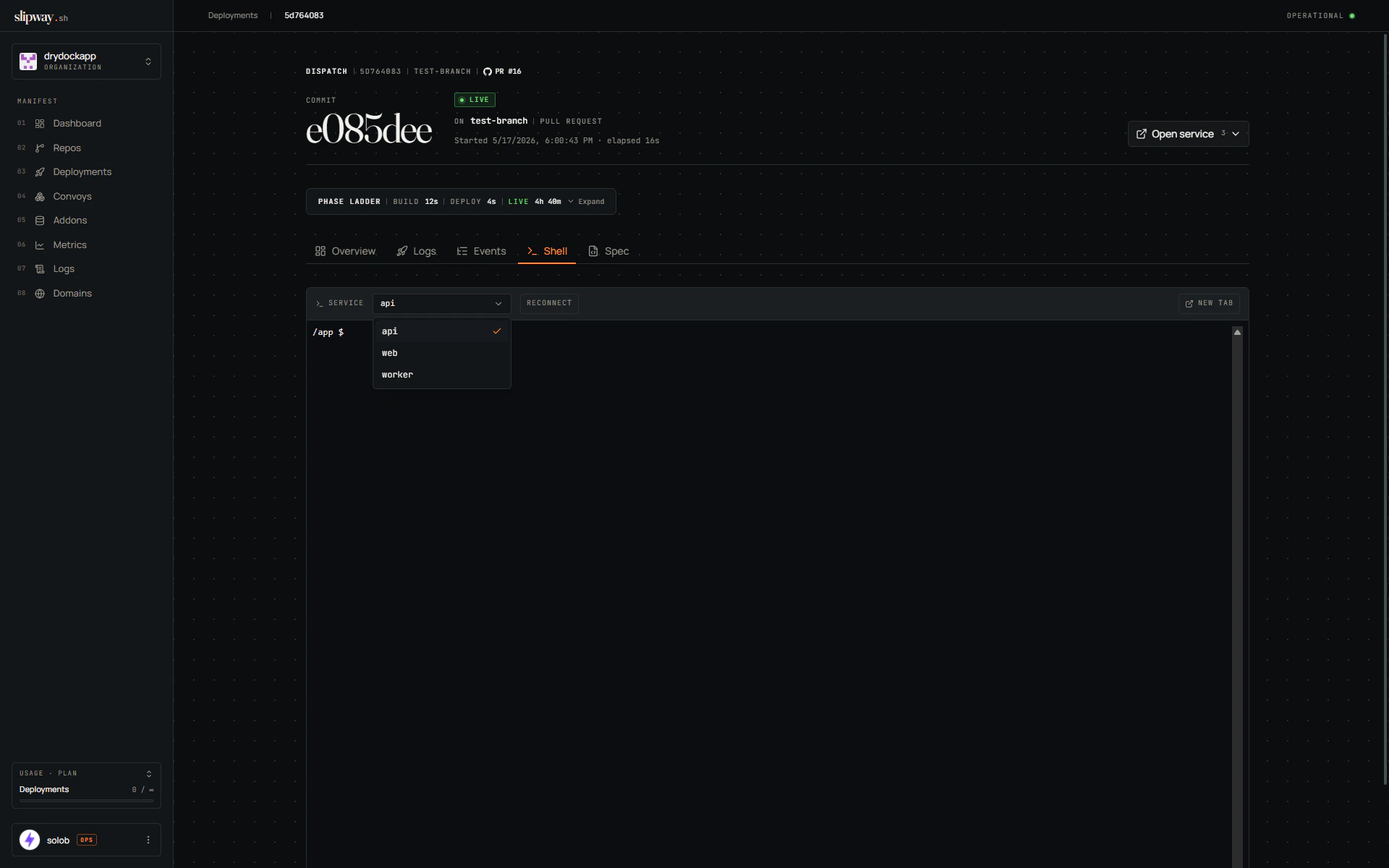Collapse the api service dropdown
This screenshot has width=1389, height=868.
click(442, 304)
